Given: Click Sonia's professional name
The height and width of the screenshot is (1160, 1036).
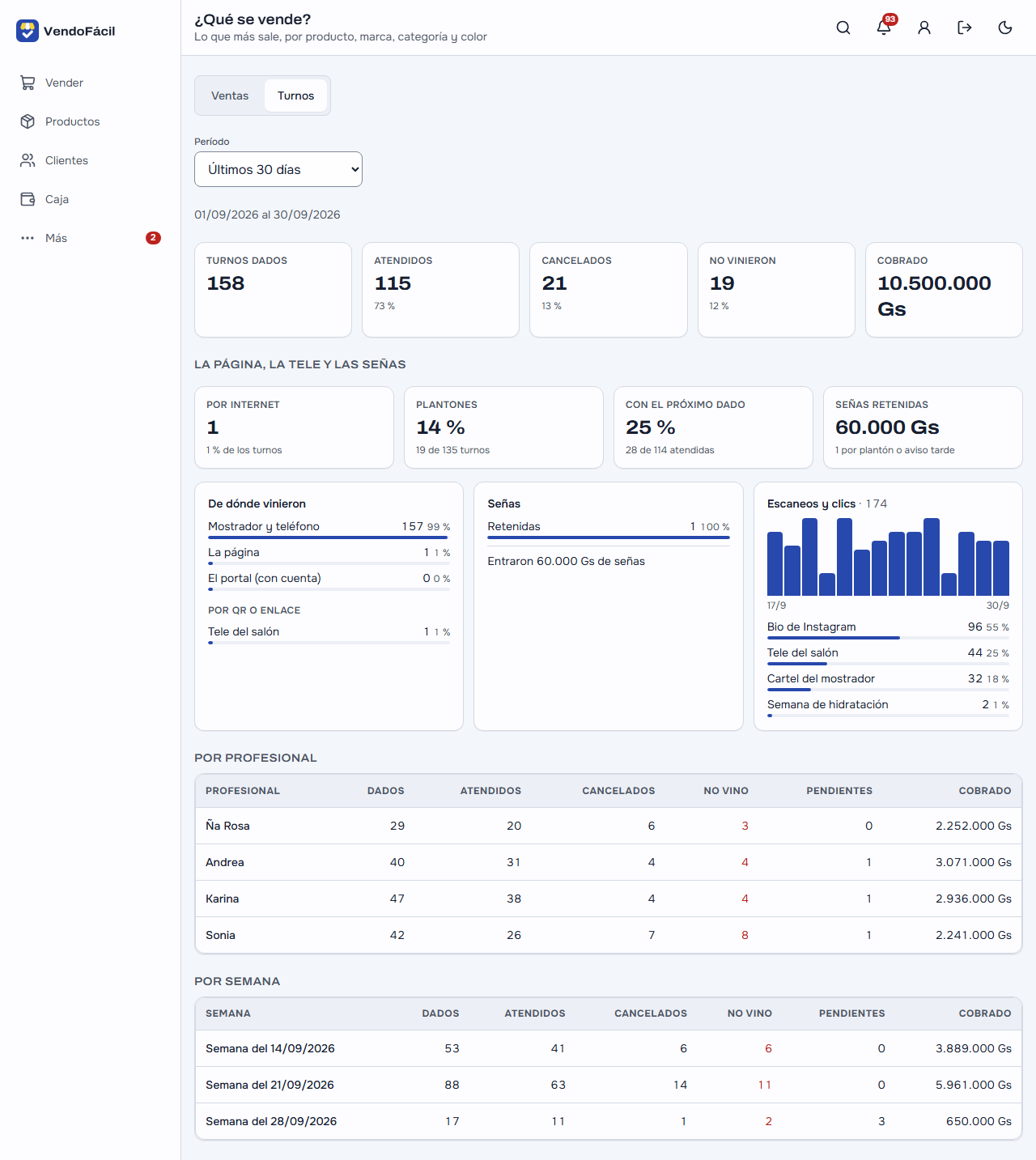Looking at the screenshot, I should click(220, 935).
